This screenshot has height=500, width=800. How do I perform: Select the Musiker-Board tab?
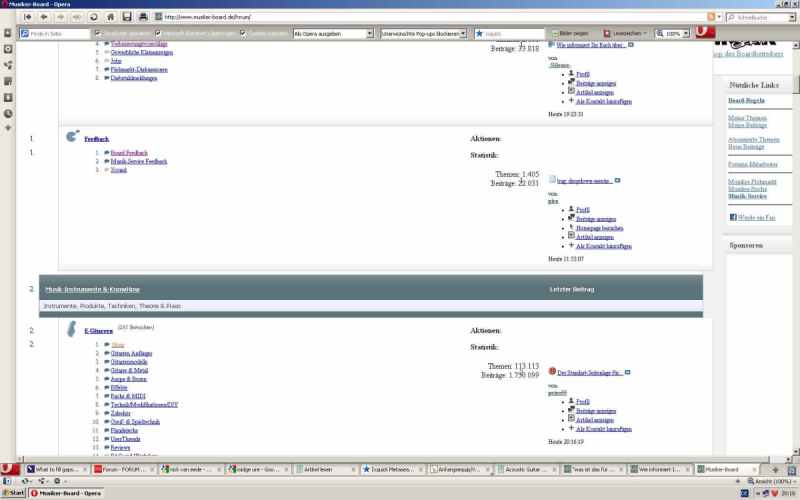tap(729, 469)
